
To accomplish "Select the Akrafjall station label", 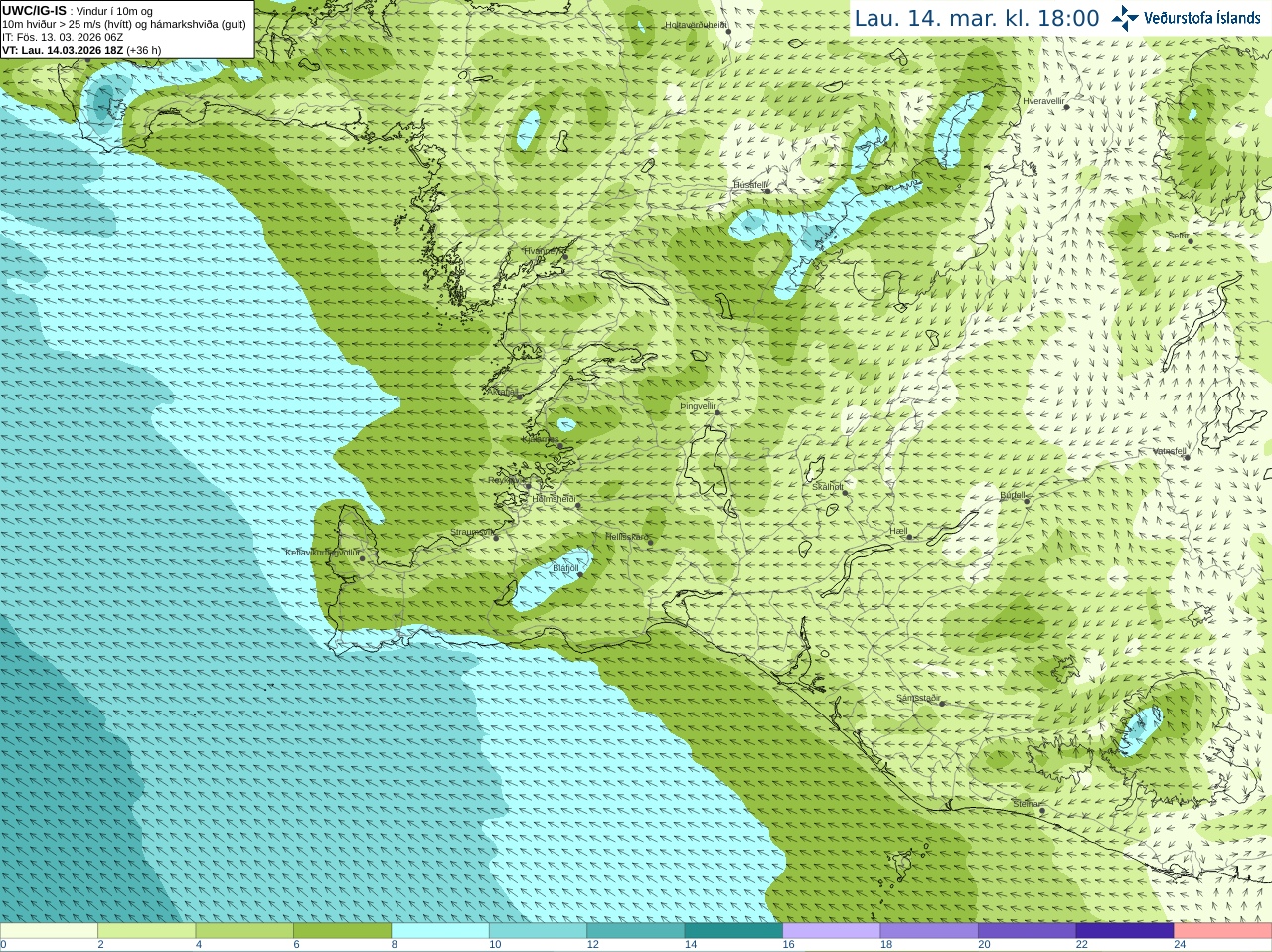I will pyautogui.click(x=503, y=392).
